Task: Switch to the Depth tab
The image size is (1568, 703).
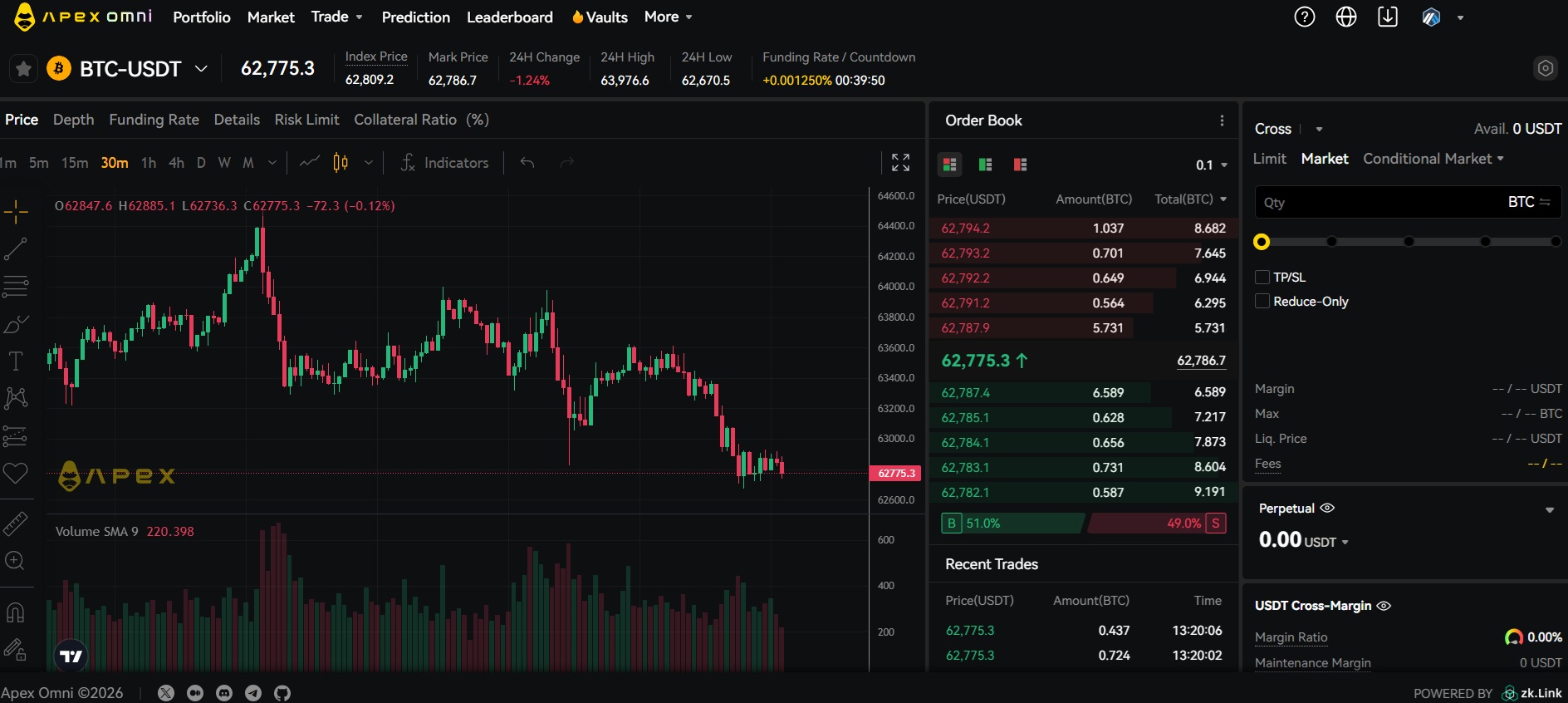Action: click(73, 120)
